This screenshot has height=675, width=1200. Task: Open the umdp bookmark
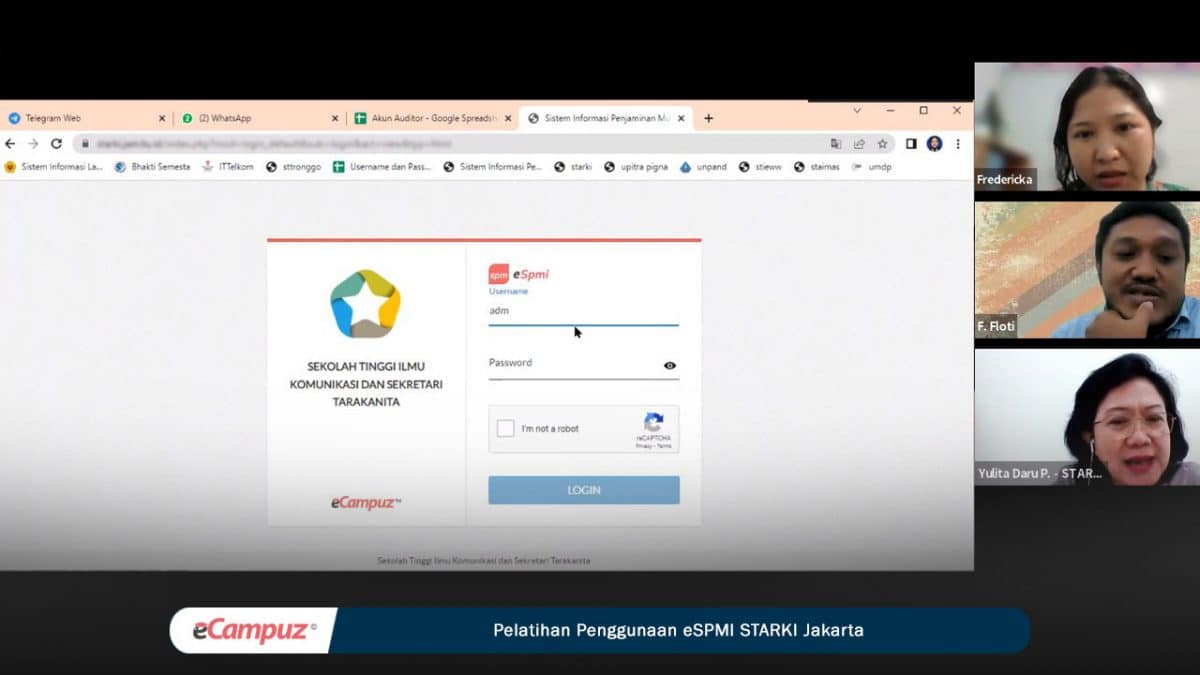871,167
